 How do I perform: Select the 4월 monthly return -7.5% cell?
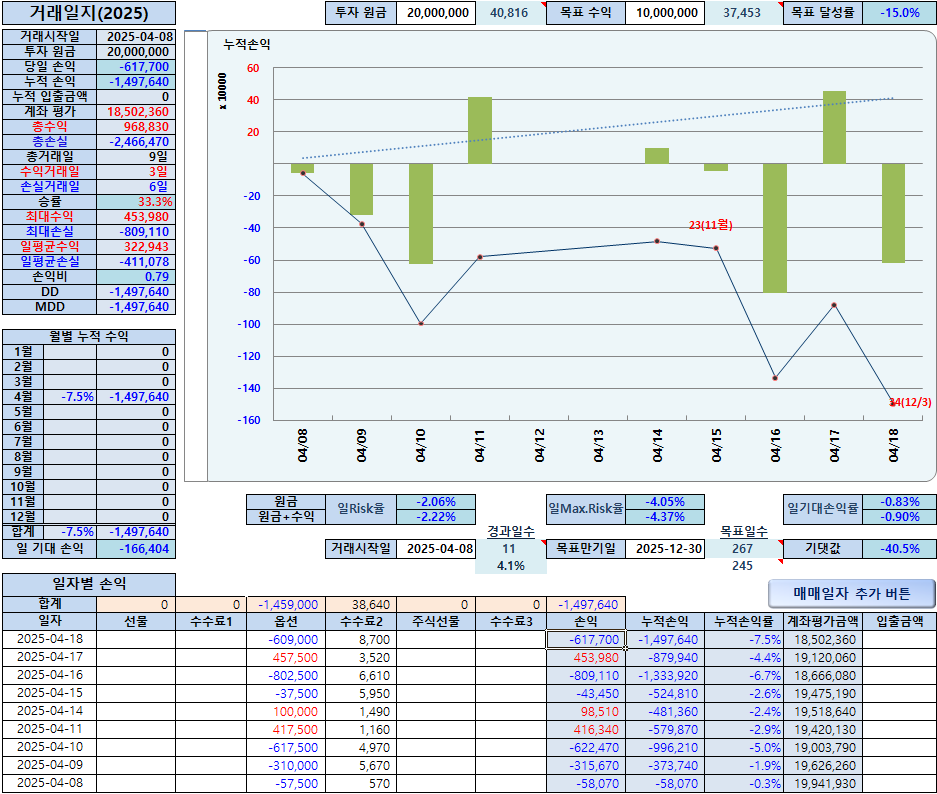[x=70, y=397]
